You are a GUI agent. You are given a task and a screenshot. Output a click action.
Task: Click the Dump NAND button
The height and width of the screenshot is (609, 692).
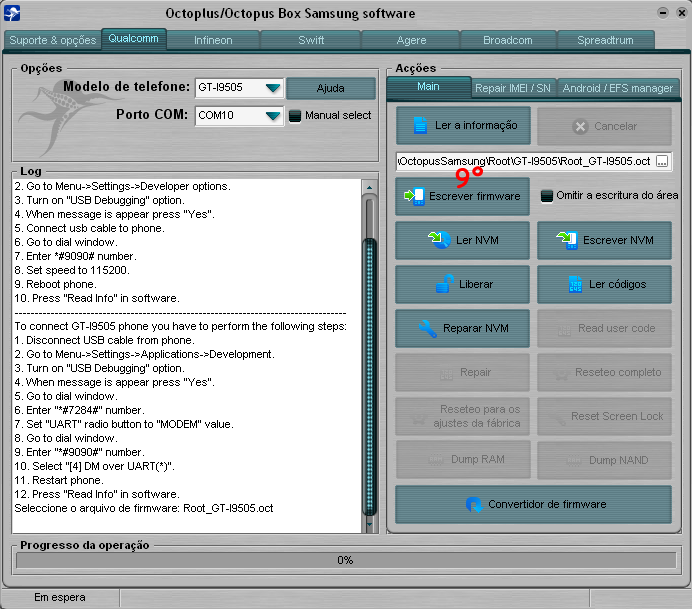pos(604,460)
